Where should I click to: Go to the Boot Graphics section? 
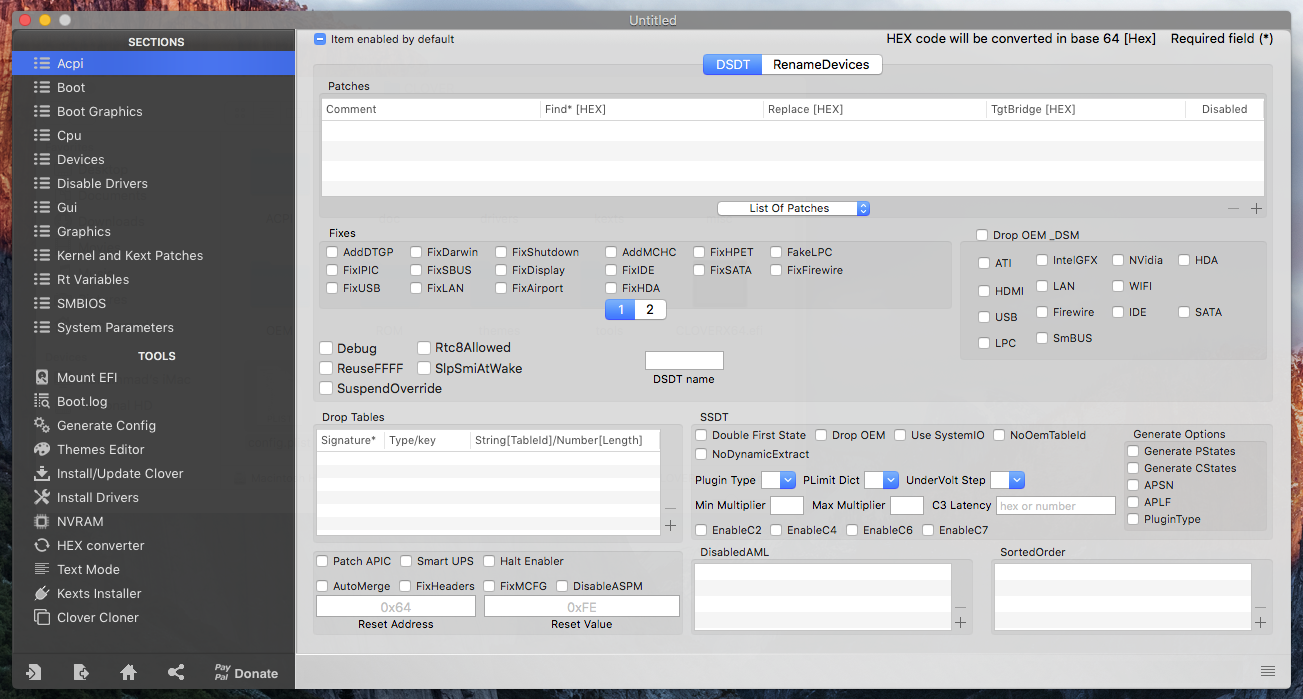coord(155,111)
